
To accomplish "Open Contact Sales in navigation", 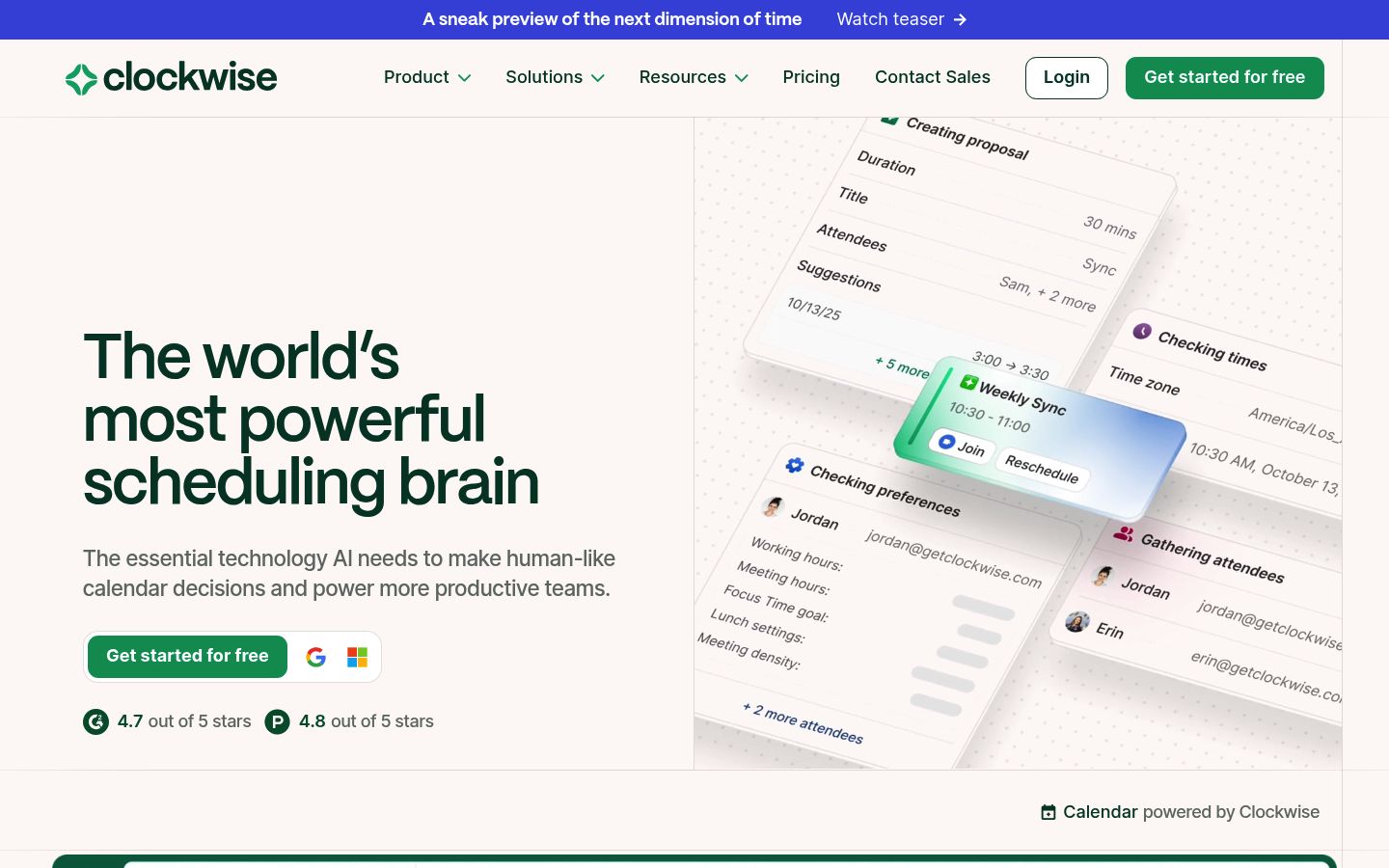I will [x=933, y=77].
